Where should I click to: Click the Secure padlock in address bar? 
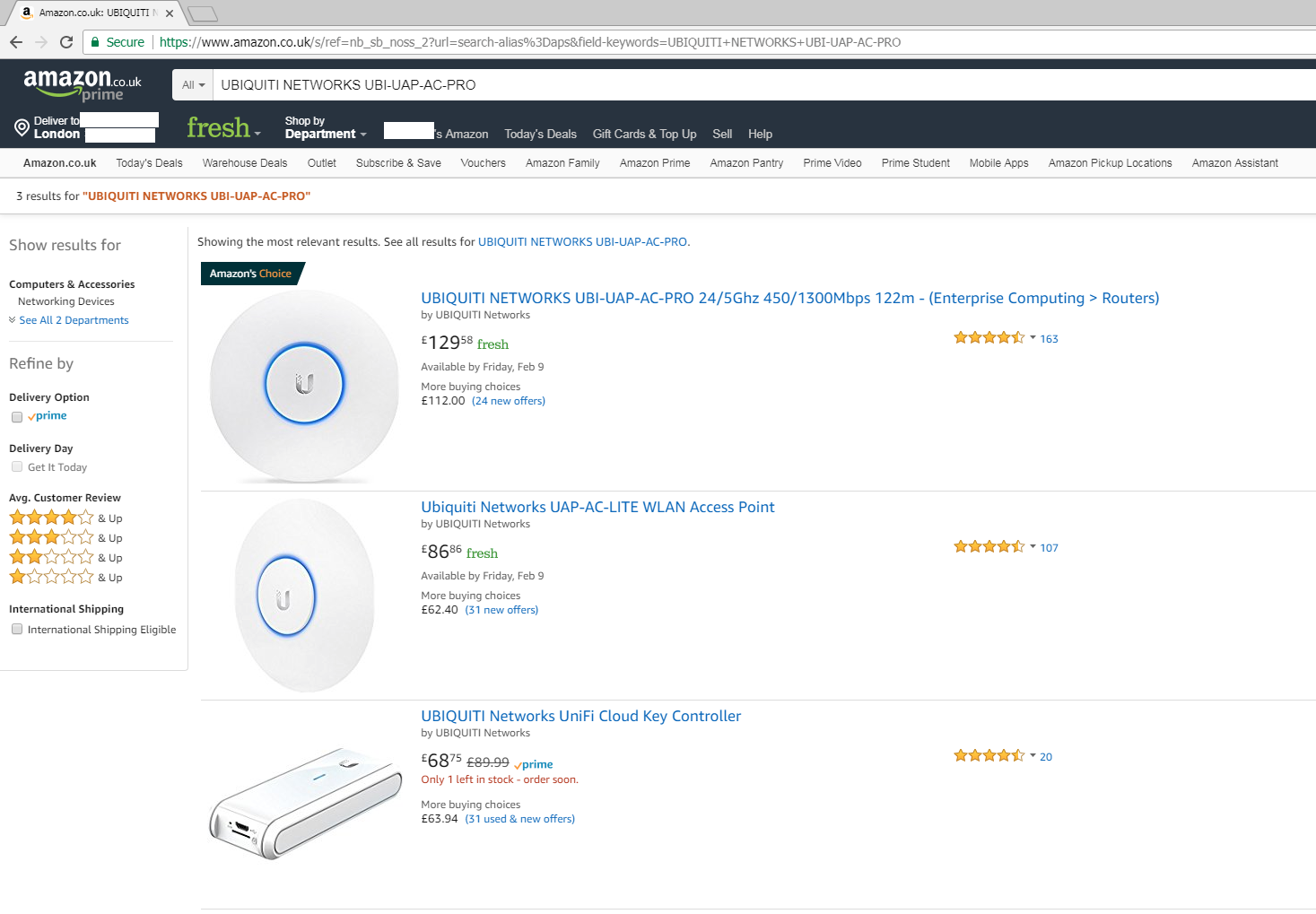(x=96, y=42)
